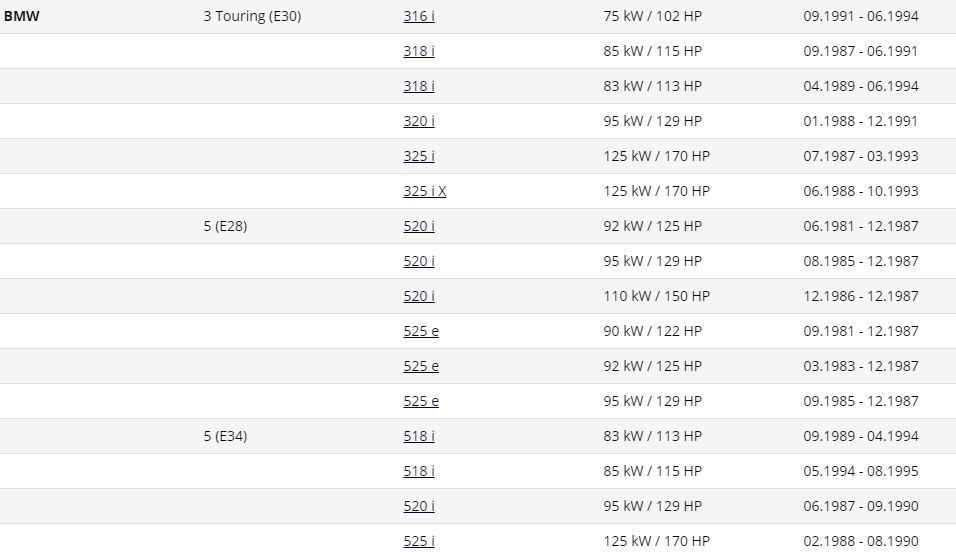Screen dimensions: 956x552
Task: Open the 320 i 01.1988 Touring link
Action: click(x=419, y=121)
